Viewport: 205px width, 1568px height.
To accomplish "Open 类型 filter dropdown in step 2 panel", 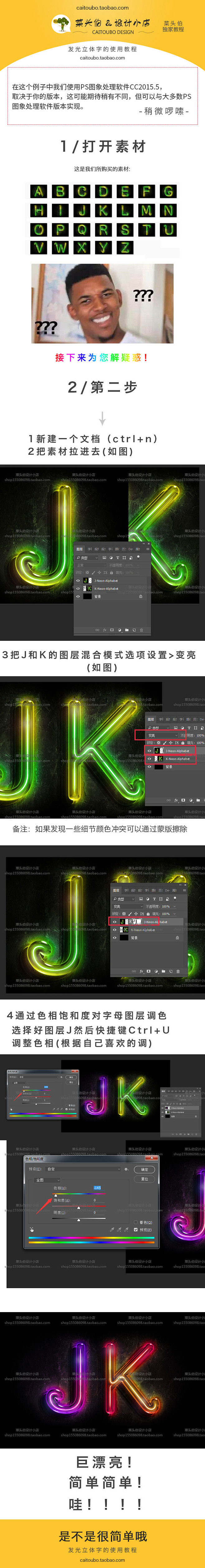I will [87, 557].
